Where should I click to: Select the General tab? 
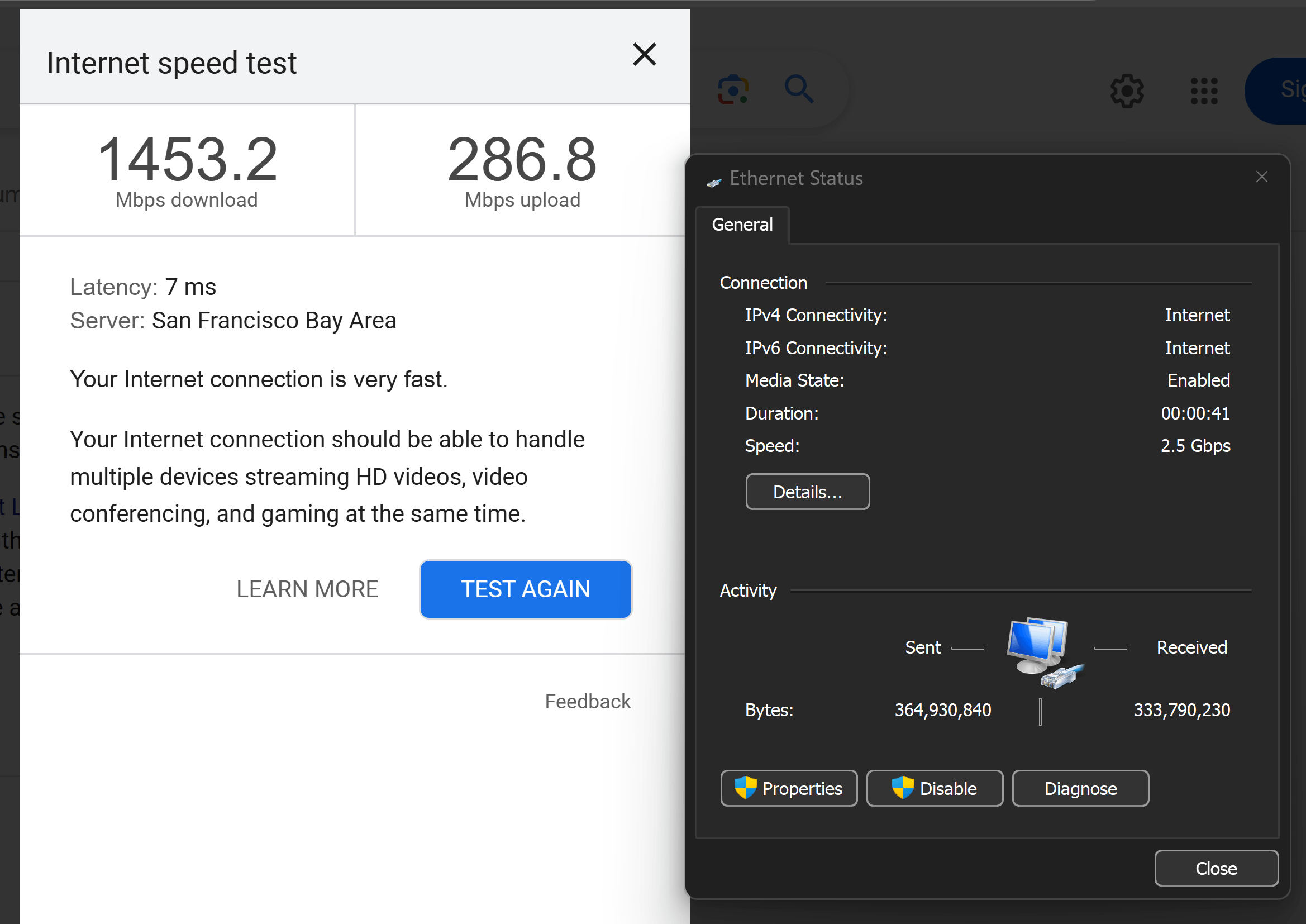[742, 225]
